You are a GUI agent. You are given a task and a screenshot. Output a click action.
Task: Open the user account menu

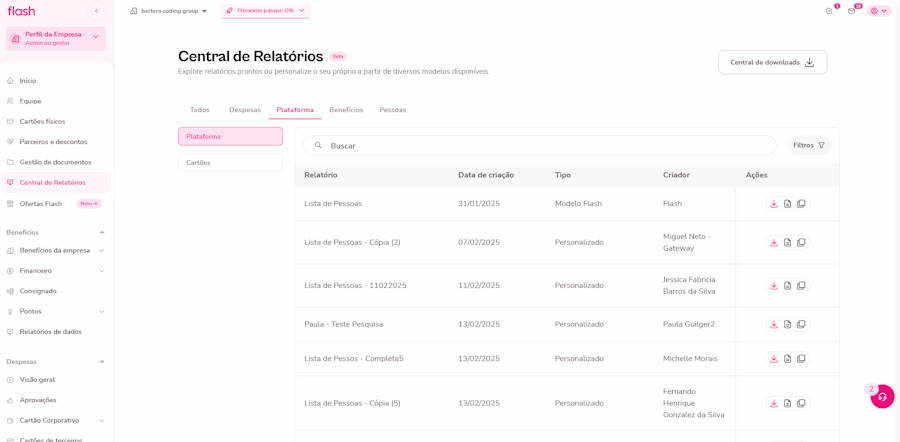point(878,11)
